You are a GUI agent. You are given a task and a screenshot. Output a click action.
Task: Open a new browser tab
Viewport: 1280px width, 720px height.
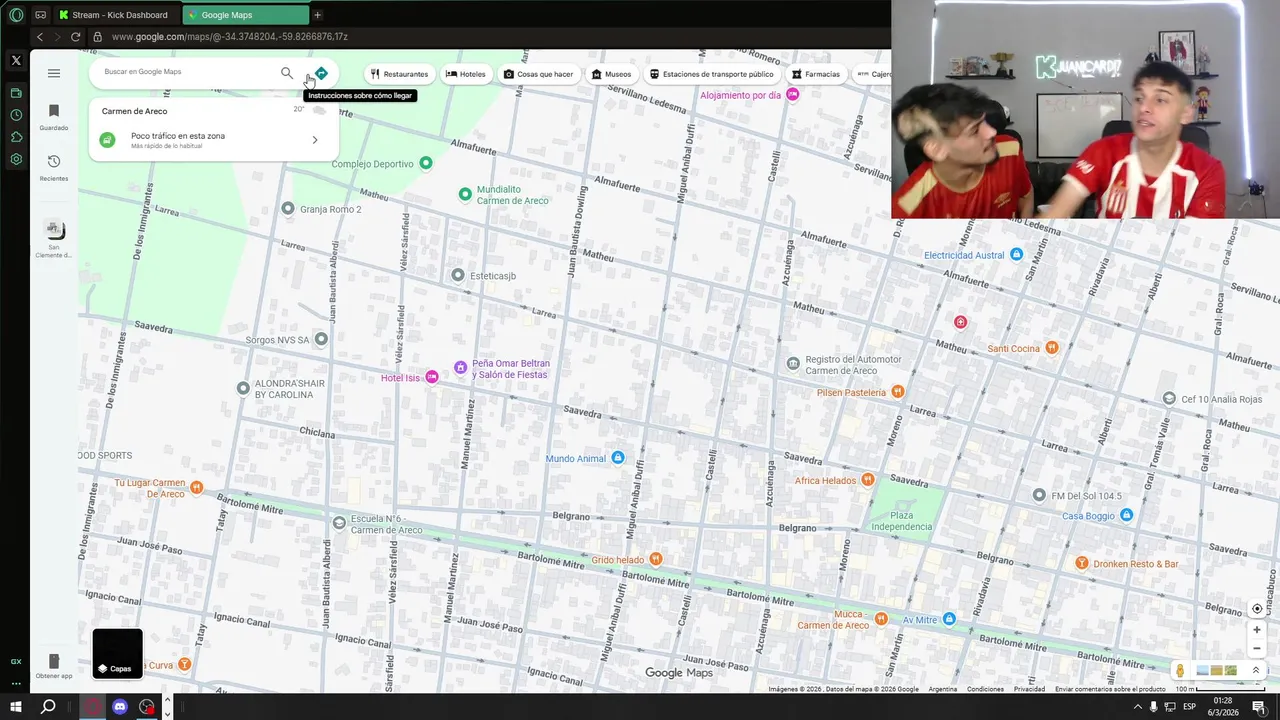click(318, 15)
